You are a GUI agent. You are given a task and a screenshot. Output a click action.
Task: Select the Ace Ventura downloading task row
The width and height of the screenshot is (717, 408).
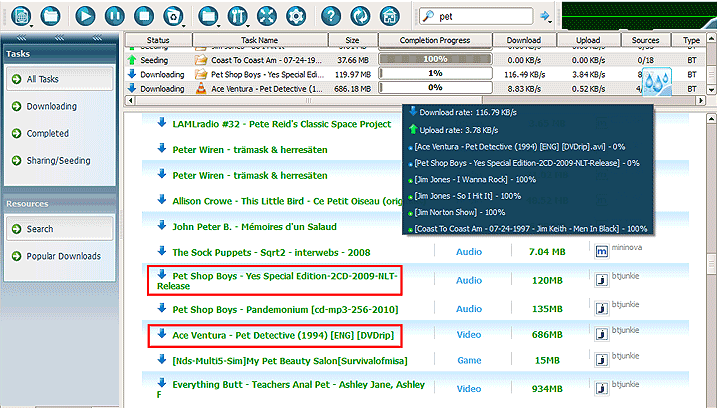415,88
